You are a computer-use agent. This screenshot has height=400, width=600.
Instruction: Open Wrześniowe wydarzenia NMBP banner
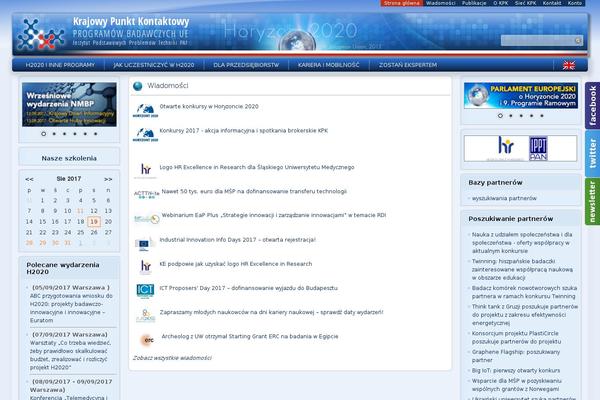[69, 104]
